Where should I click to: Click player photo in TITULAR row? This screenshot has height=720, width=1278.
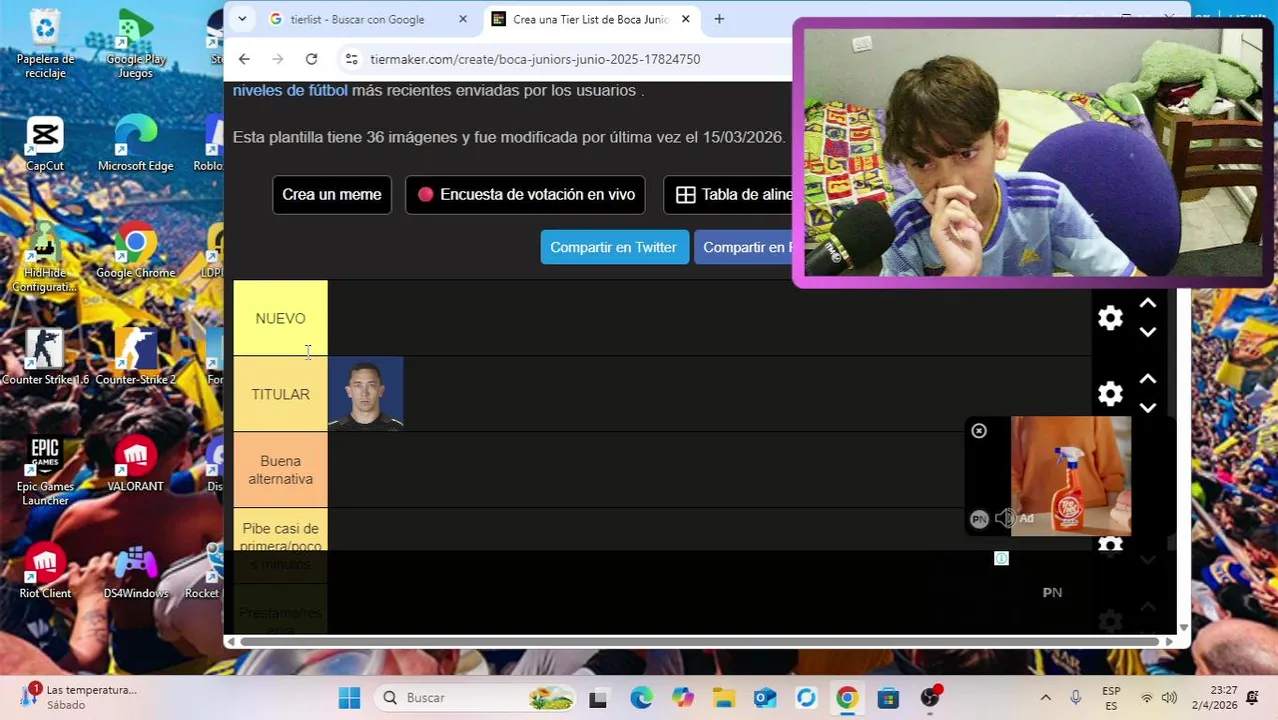point(366,394)
